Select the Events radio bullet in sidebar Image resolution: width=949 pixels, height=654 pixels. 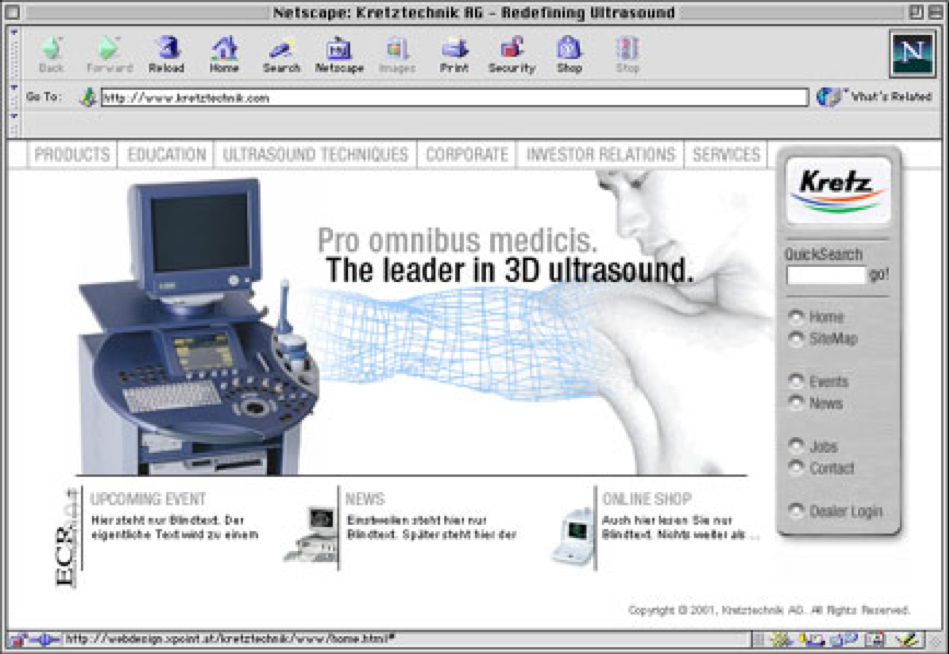(796, 381)
